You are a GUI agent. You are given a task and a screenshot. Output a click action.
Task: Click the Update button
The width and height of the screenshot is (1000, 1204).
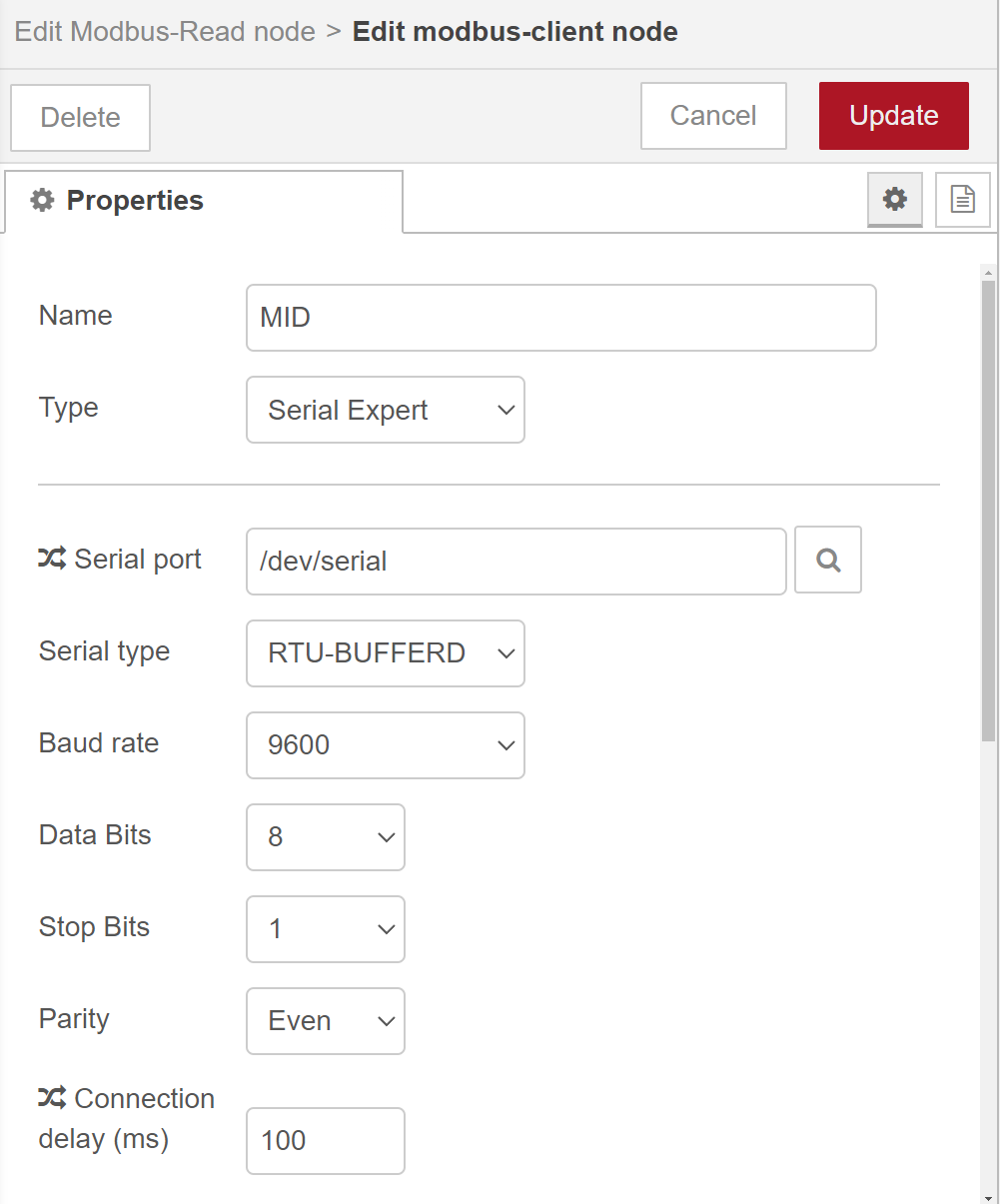[x=894, y=116]
